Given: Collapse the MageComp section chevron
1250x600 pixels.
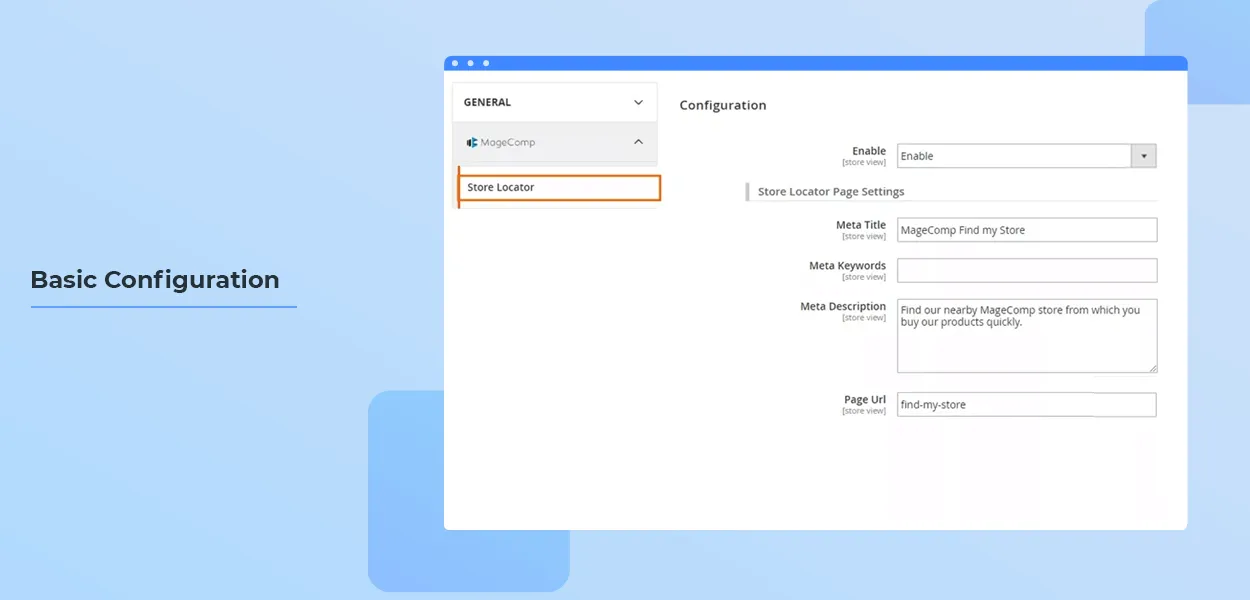Looking at the screenshot, I should point(639,142).
